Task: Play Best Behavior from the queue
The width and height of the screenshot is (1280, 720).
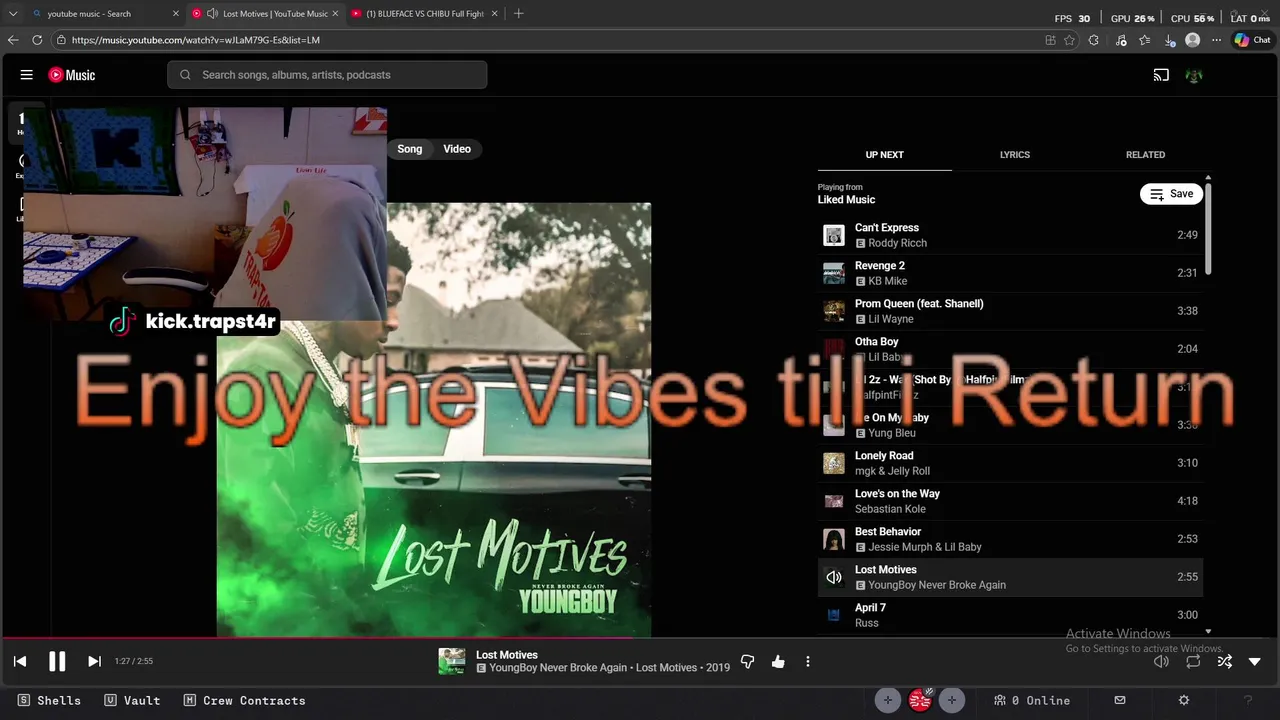Action: tap(1010, 539)
